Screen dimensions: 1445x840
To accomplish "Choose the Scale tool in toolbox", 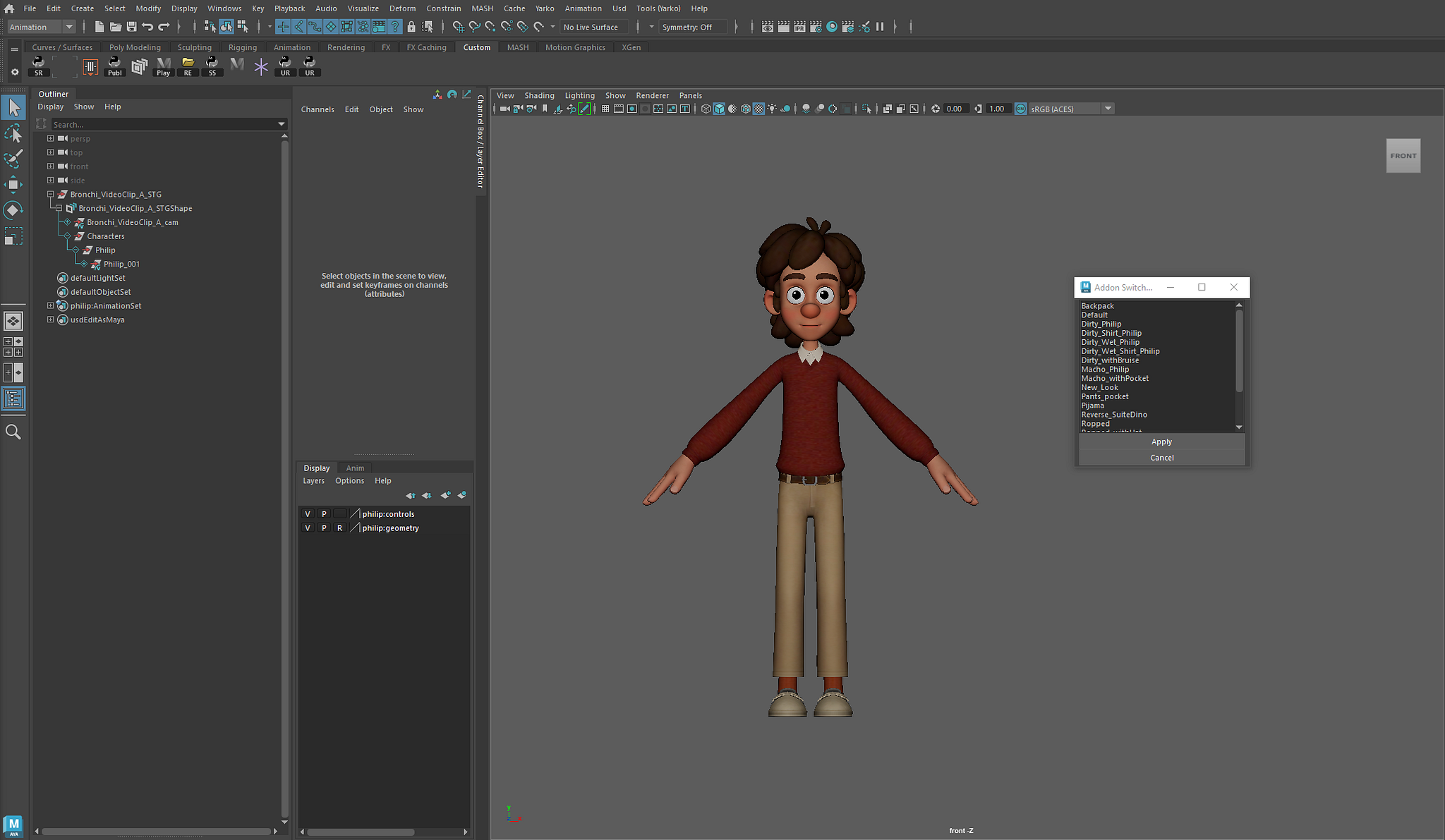I will click(x=13, y=236).
